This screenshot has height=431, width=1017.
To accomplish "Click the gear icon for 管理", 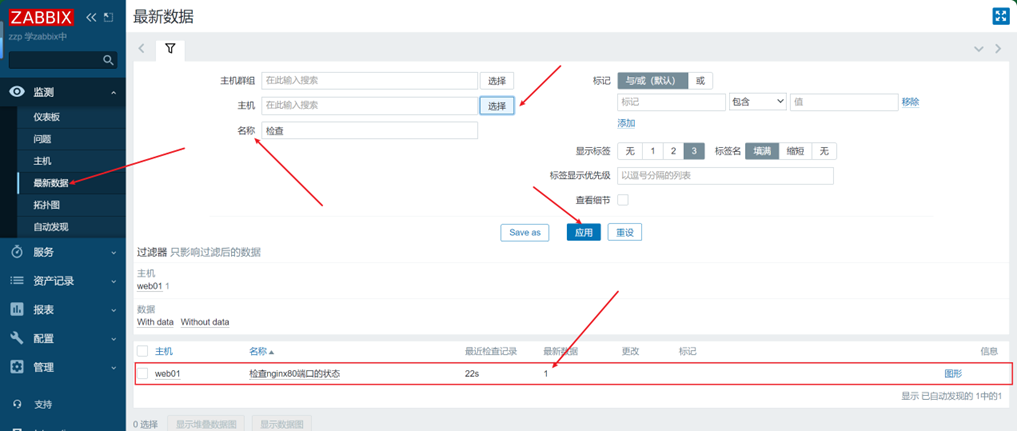I will coord(18,367).
